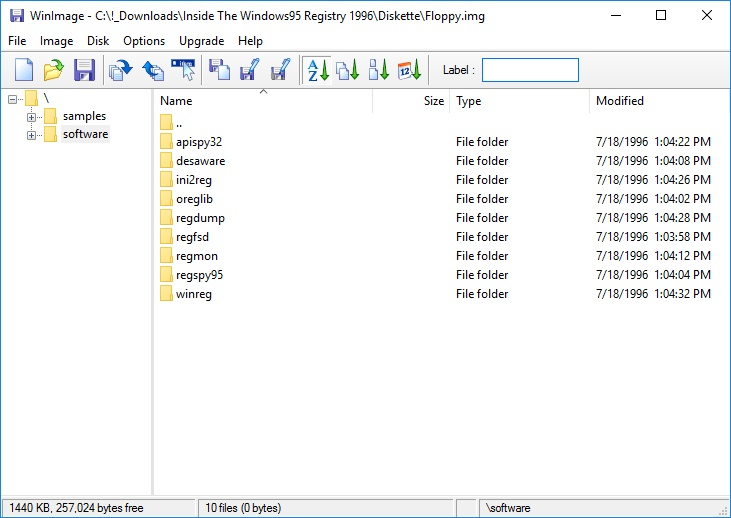This screenshot has height=518, width=731.
Task: Click the regfsd folder icon
Action: pos(166,236)
